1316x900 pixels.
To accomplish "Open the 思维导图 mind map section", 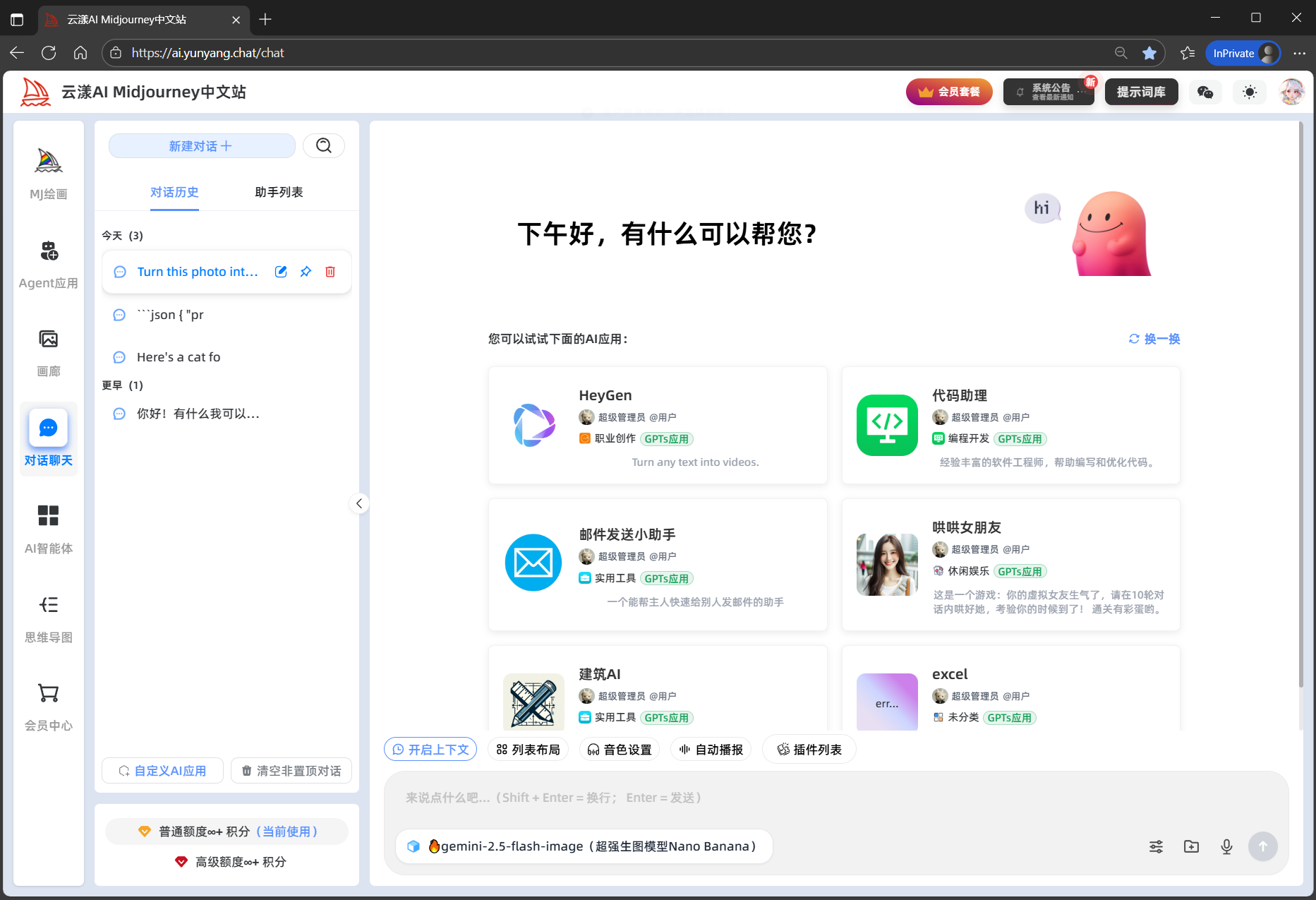I will point(48,618).
